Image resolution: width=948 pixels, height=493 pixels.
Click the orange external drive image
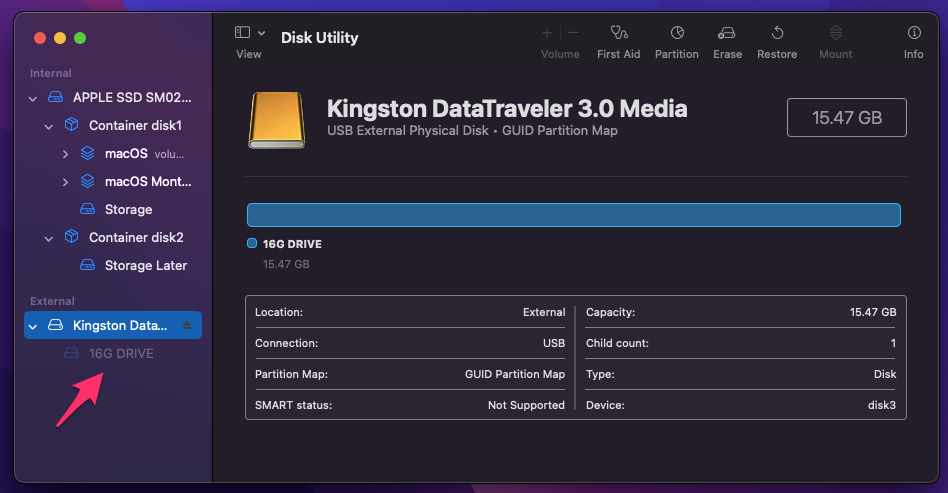click(x=276, y=120)
